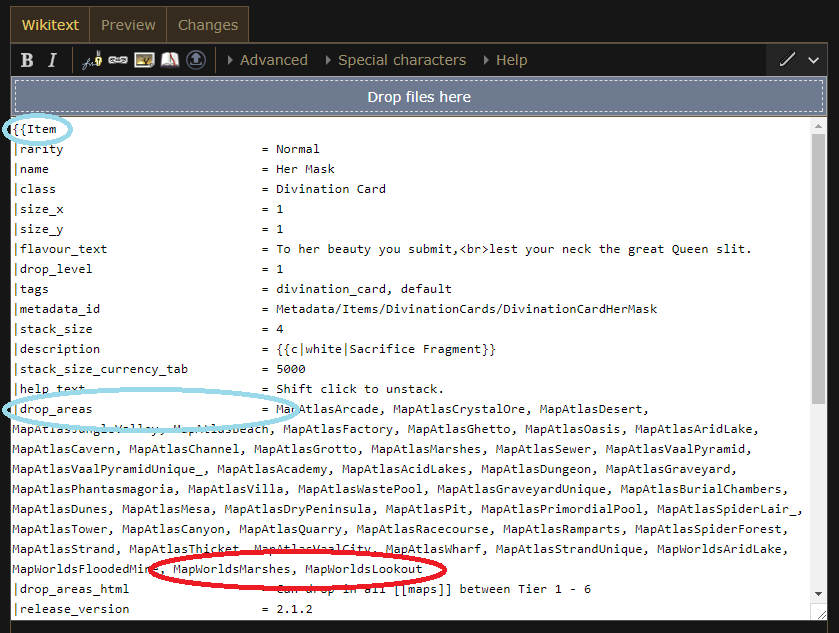Click on 'MapWorldsLookout' entry

click(363, 569)
